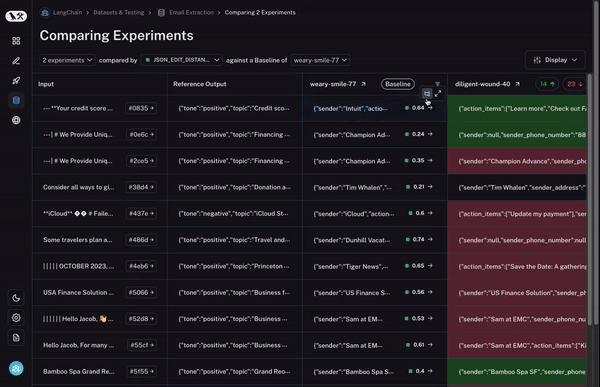Open the weary-smile-77 baseline dropdown
This screenshot has height=387, width=600.
[x=320, y=60]
